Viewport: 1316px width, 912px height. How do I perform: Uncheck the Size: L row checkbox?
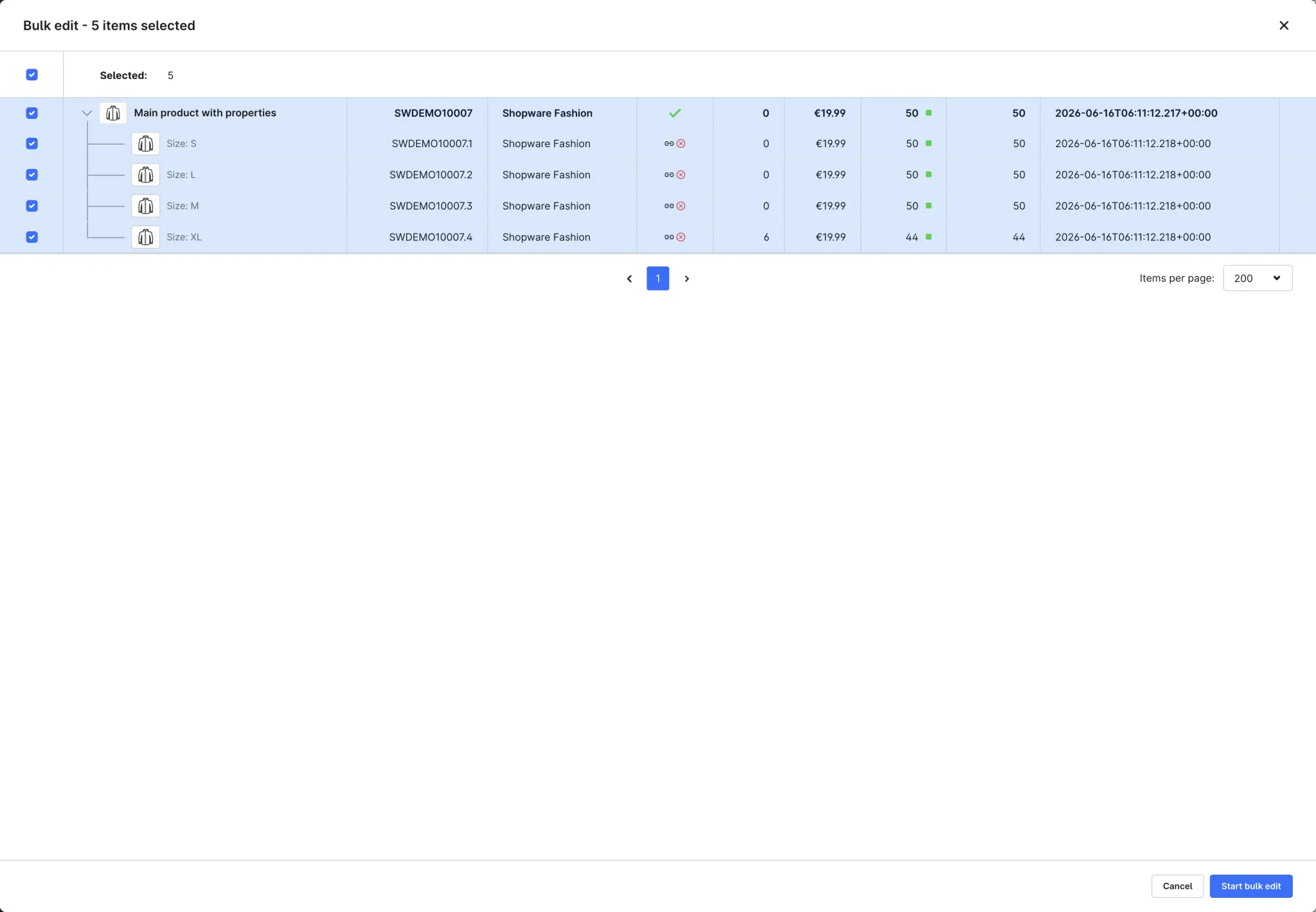click(x=31, y=175)
